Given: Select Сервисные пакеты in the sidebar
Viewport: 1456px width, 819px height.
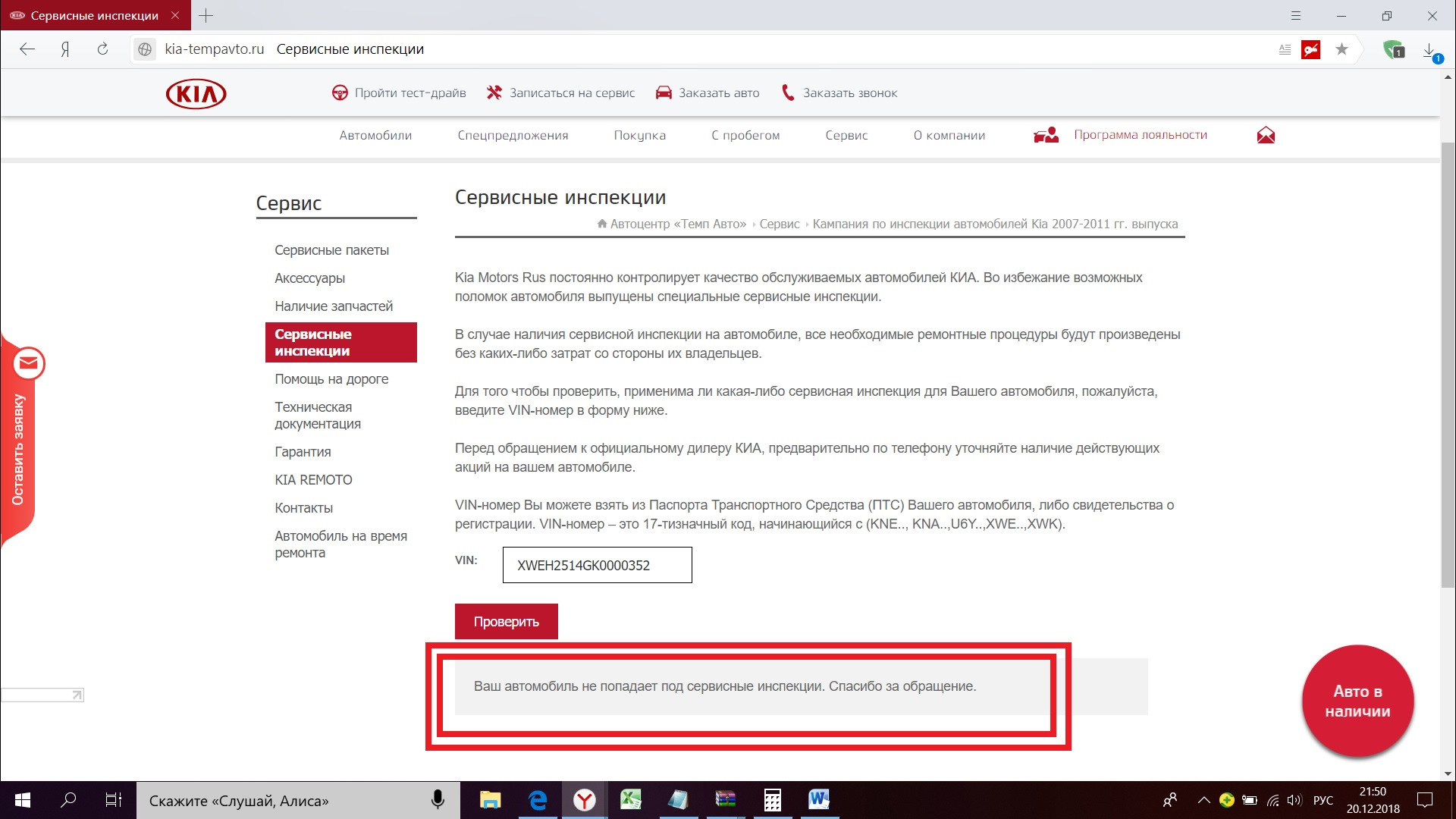Looking at the screenshot, I should point(331,250).
